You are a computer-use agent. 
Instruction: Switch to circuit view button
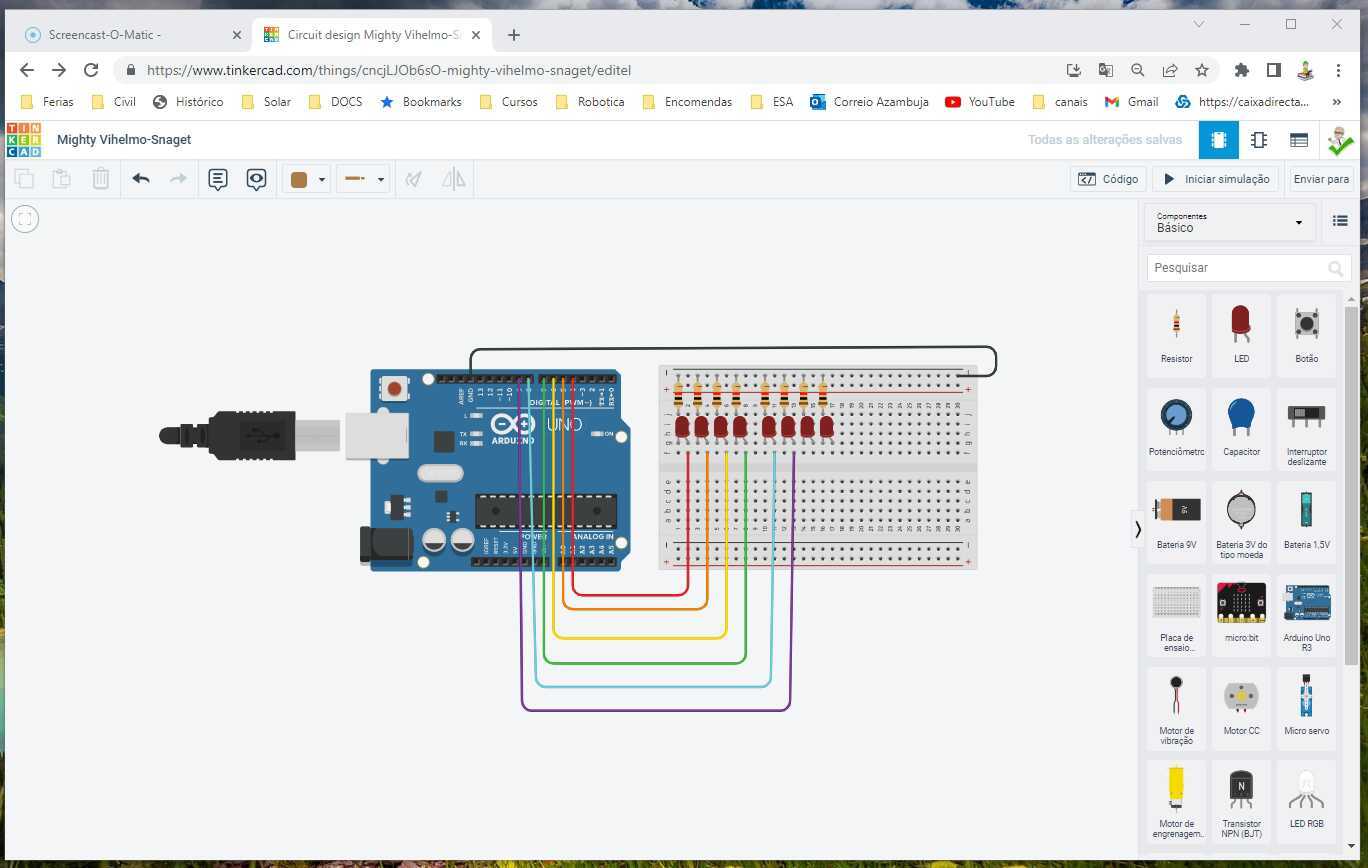pos(1218,140)
